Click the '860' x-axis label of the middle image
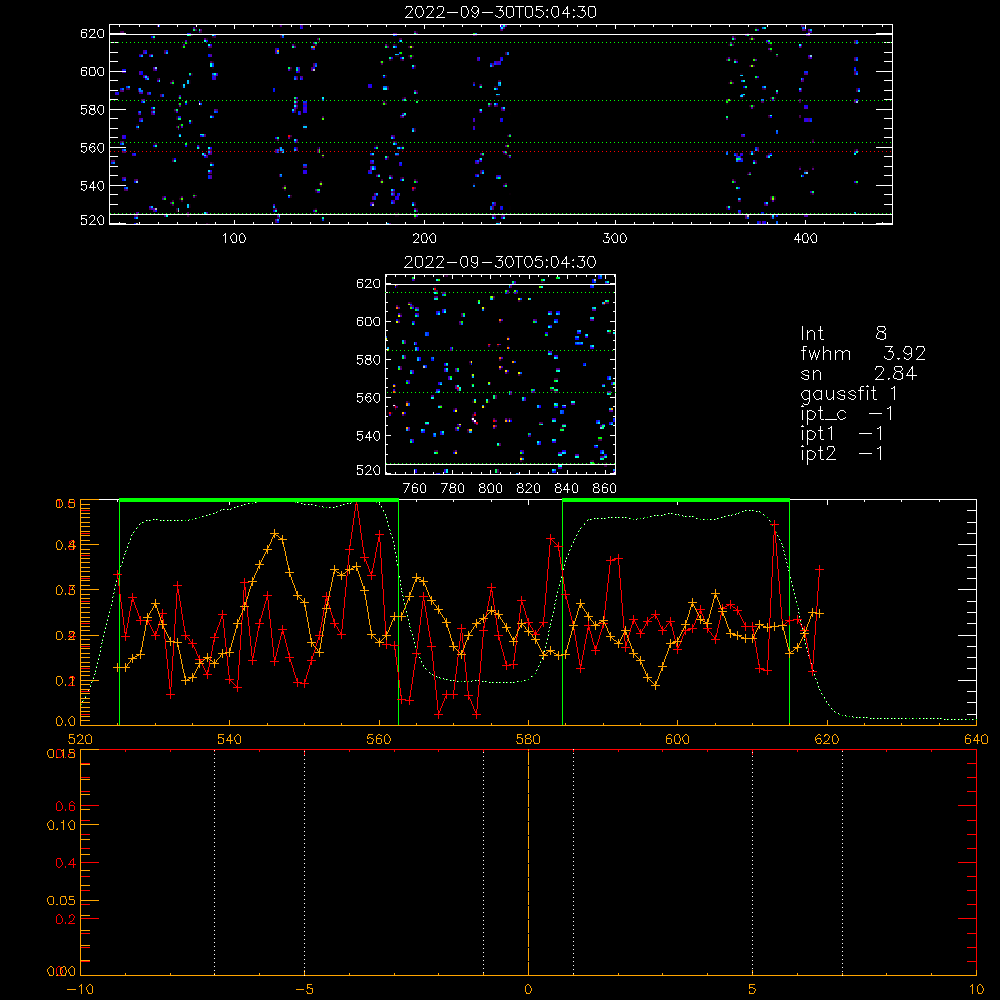 (605, 489)
